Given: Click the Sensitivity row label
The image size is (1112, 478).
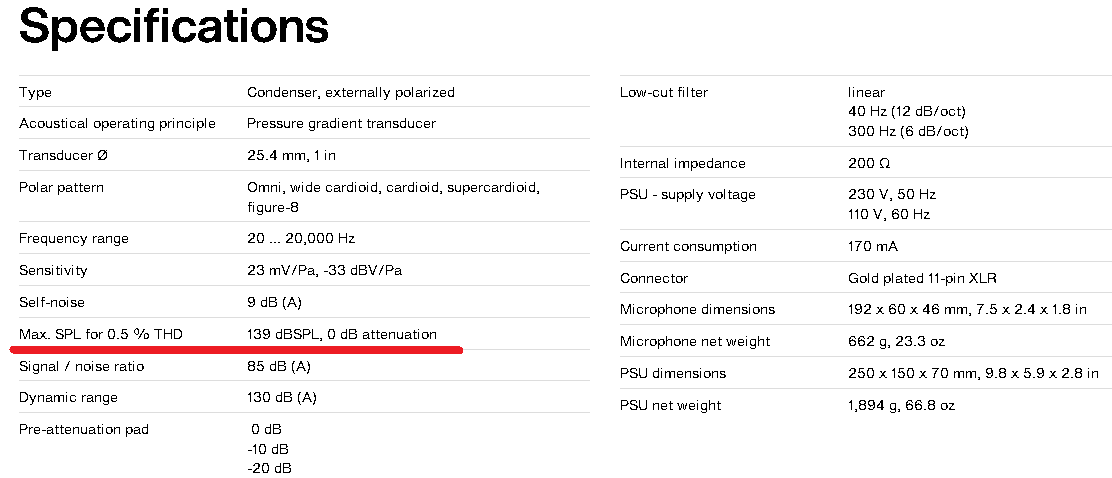Looking at the screenshot, I should 53,270.
